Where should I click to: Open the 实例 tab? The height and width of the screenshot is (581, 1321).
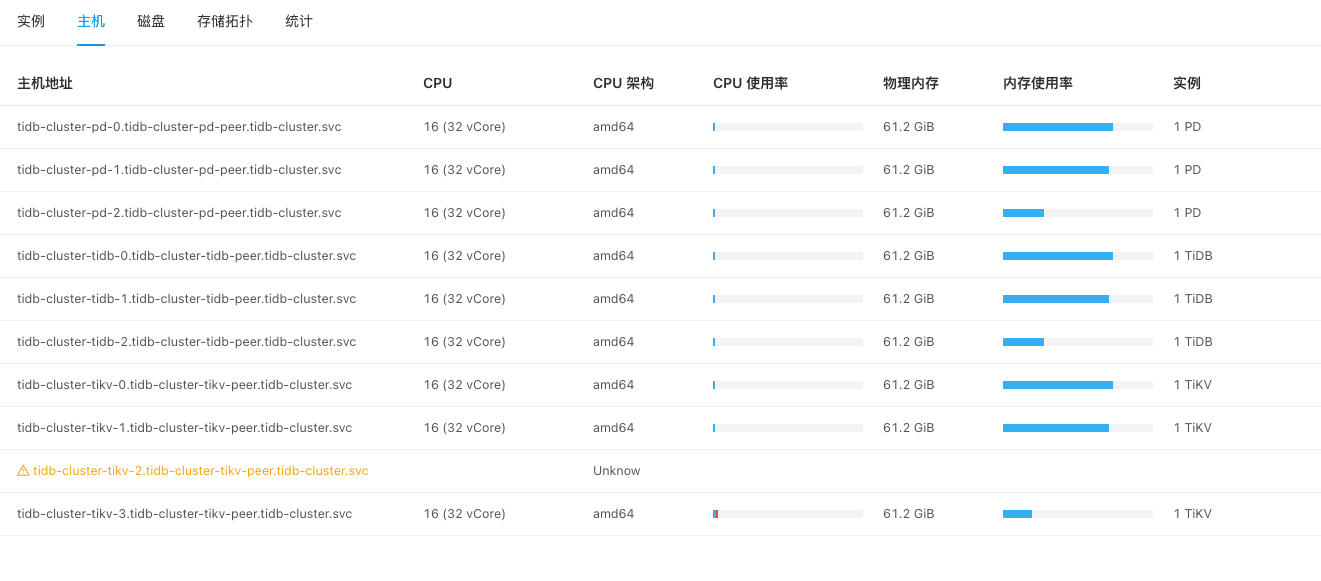(x=31, y=21)
